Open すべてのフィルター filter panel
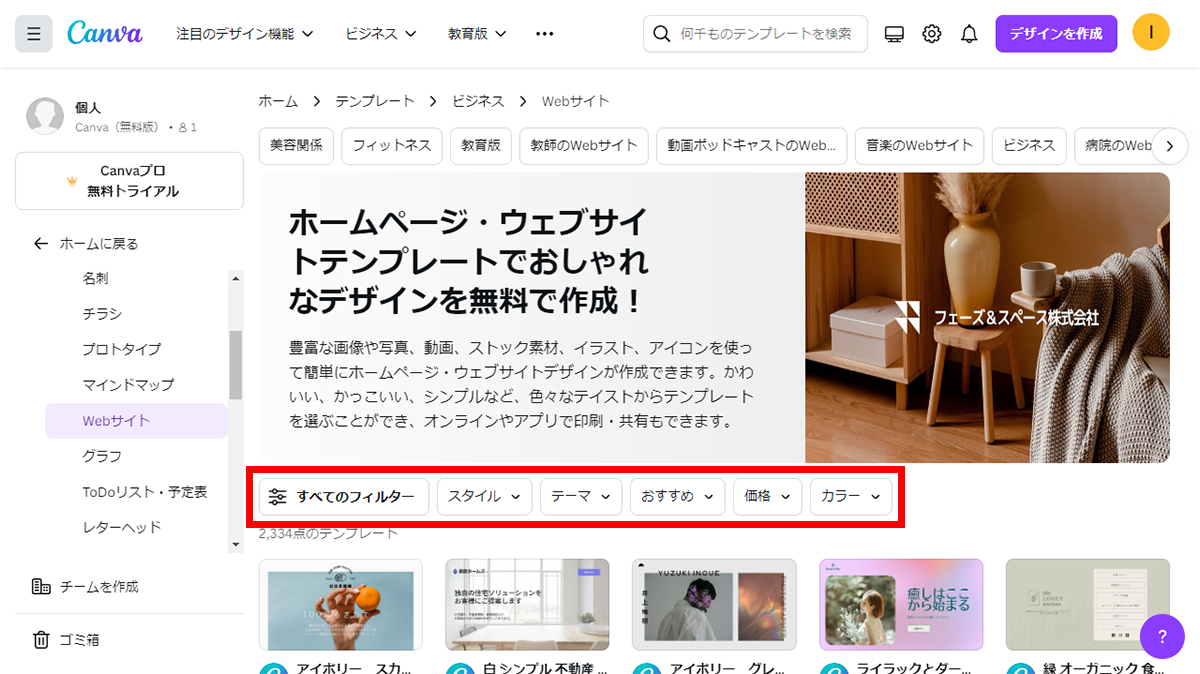Viewport: 1200px width, 674px height. (x=343, y=497)
